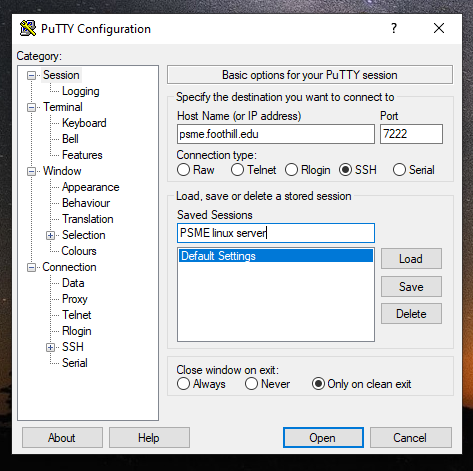Click the Load button

pyautogui.click(x=411, y=259)
